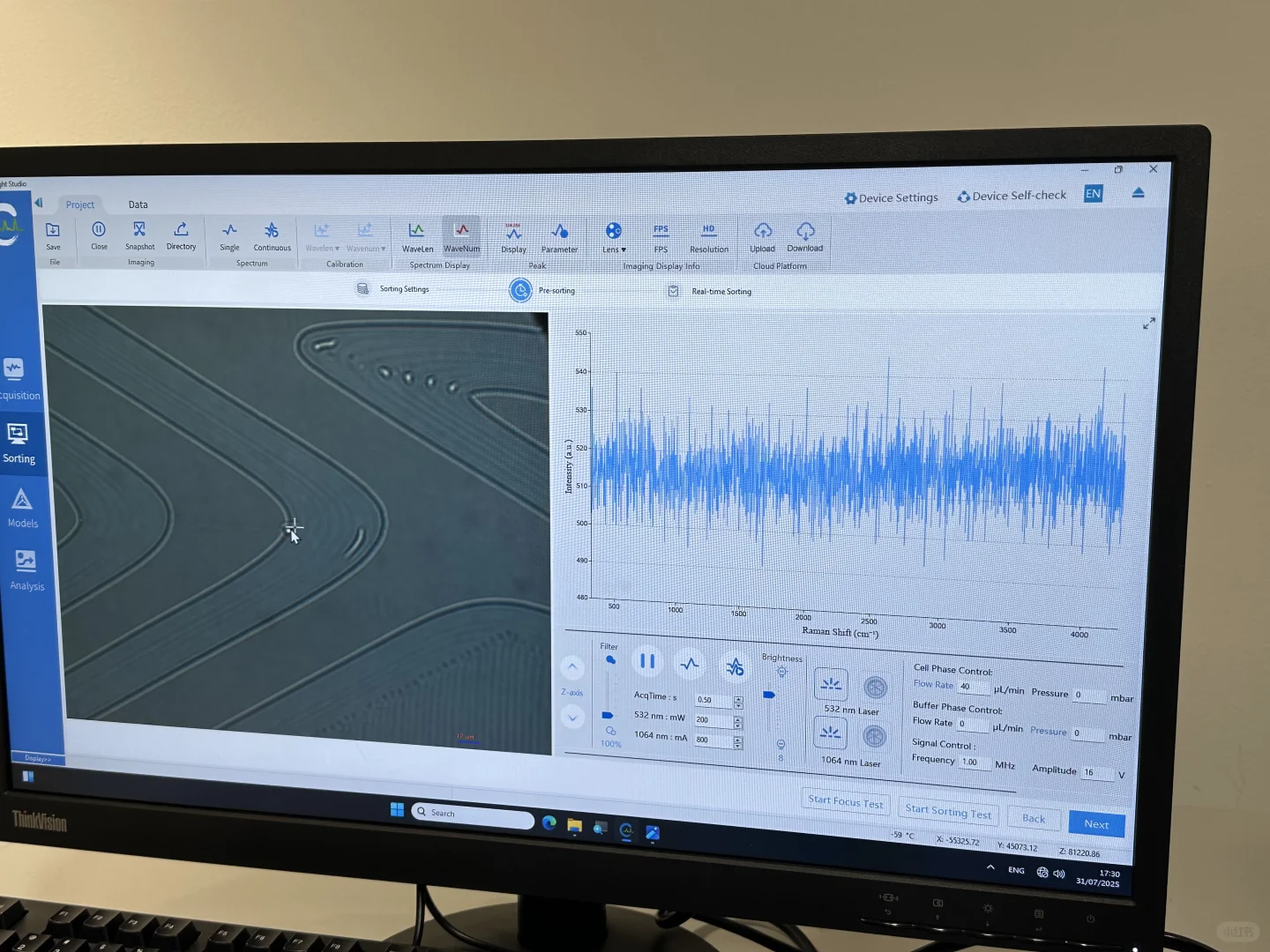
Task: Adjust the AcqTime stepper arrows
Action: point(738,702)
